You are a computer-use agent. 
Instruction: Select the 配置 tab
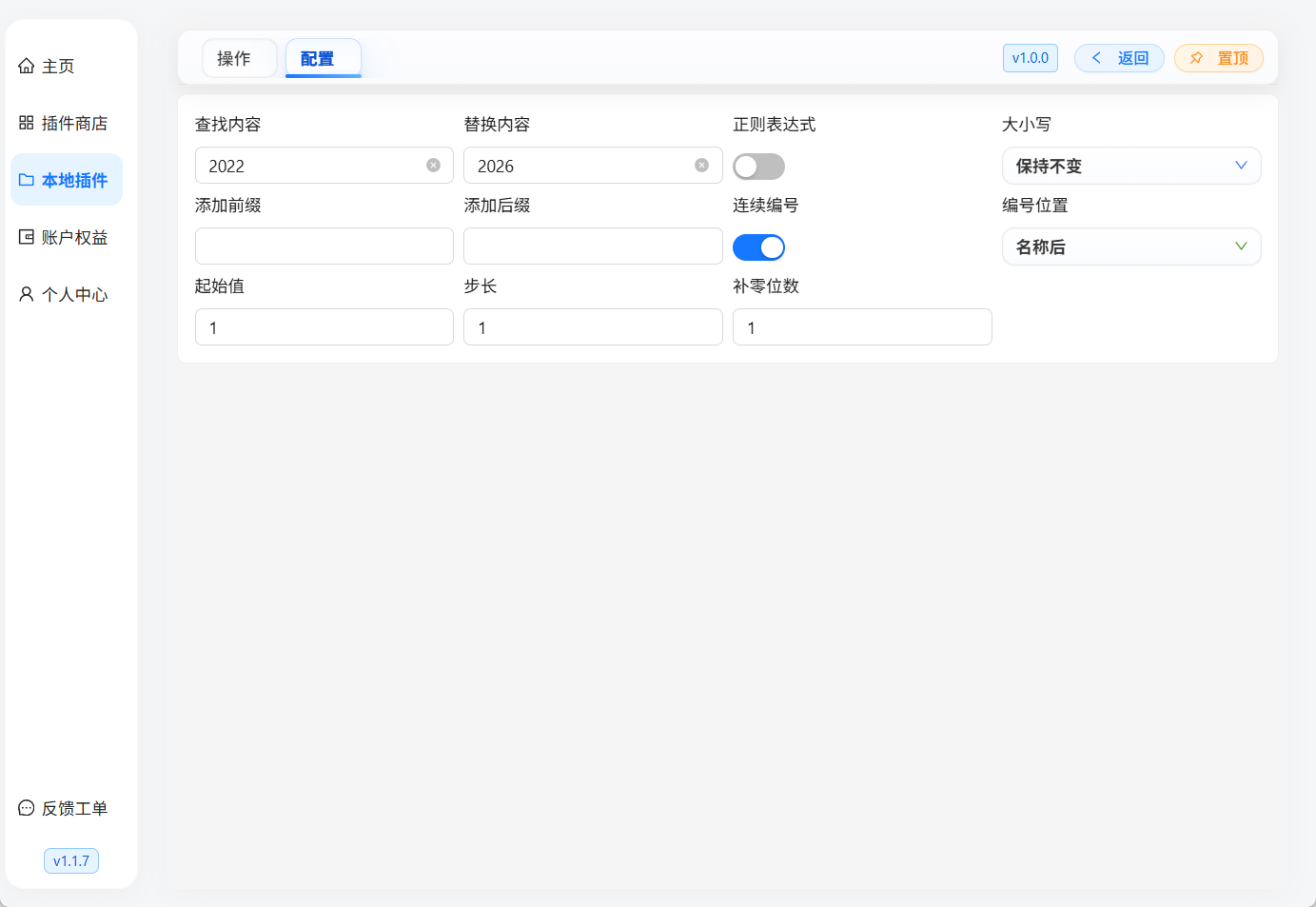323,58
